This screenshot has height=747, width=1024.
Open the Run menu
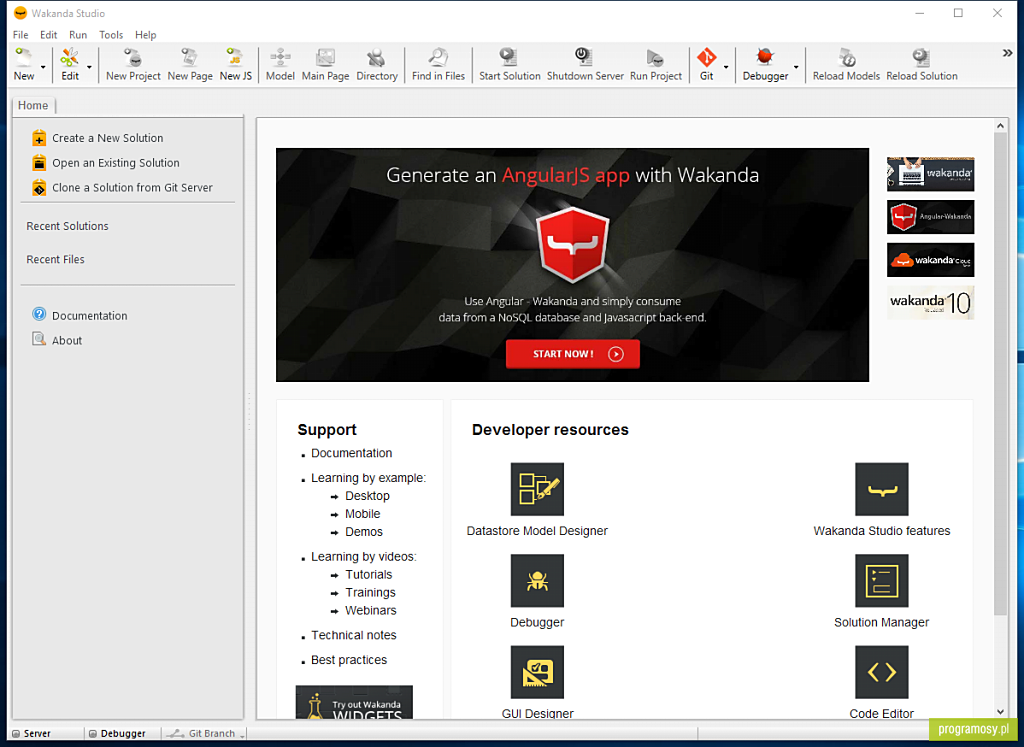coord(78,35)
